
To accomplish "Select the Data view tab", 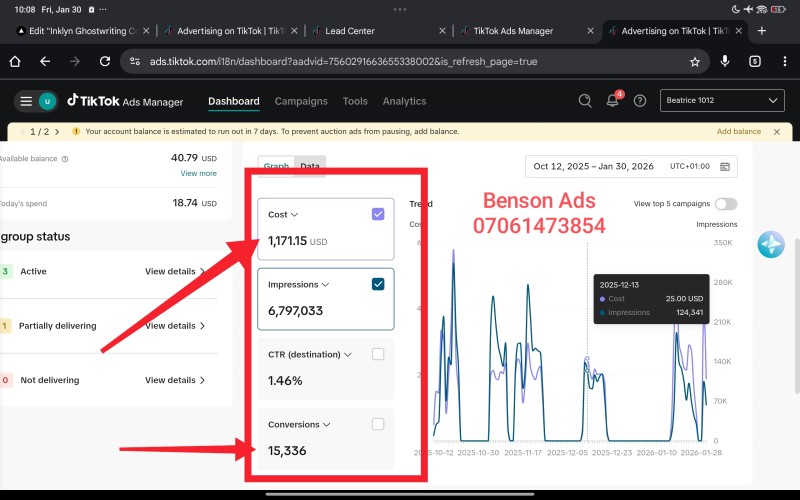I will 310,166.
